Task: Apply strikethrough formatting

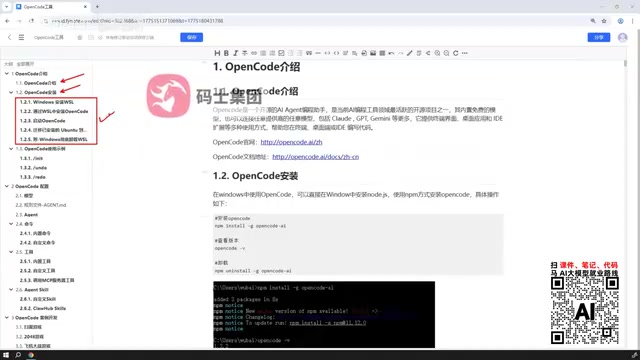Action: [x=244, y=53]
